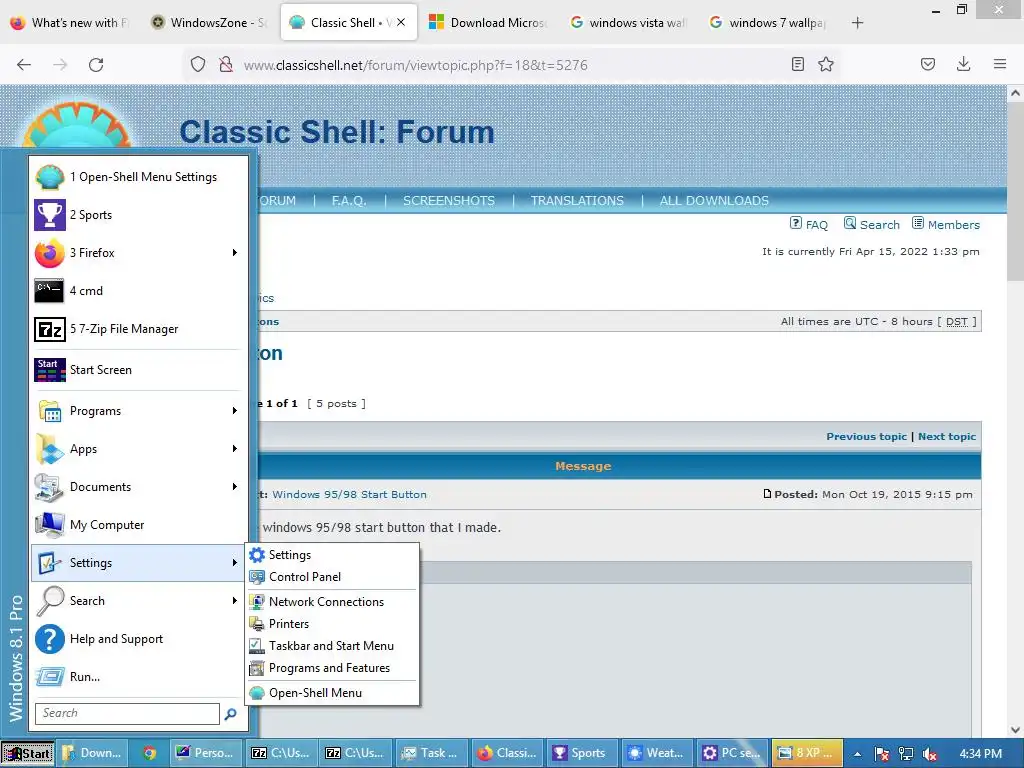The height and width of the screenshot is (768, 1024).
Task: Switch to WindowsZone tab
Action: point(209,23)
